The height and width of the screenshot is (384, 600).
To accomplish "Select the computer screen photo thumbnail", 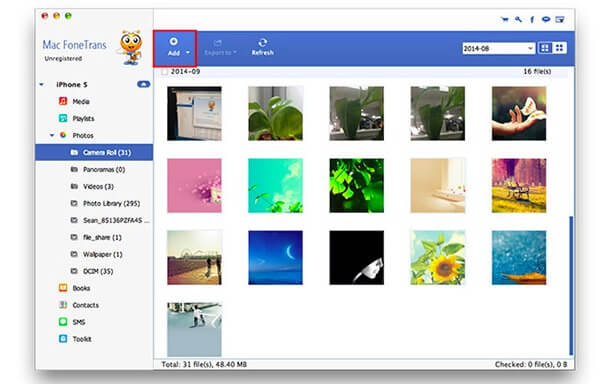I will point(194,113).
